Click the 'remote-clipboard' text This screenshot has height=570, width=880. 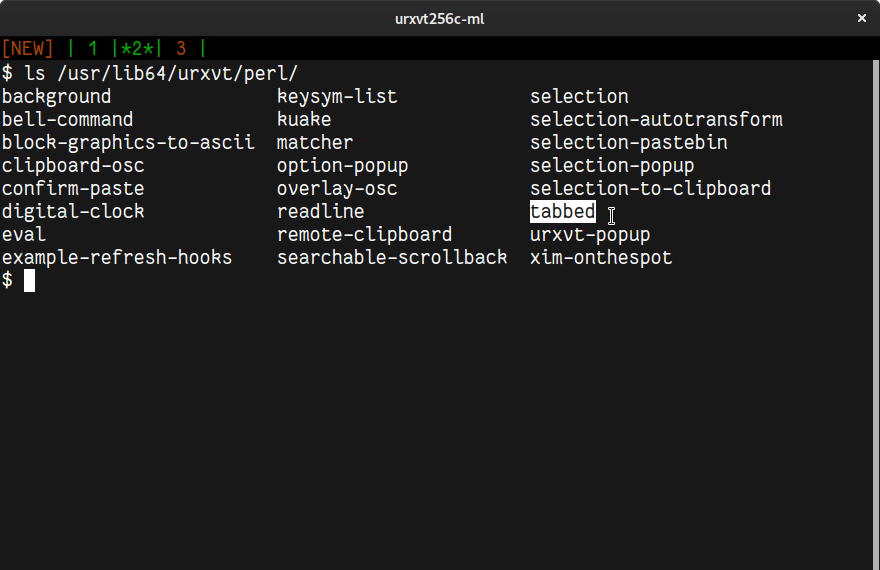(x=364, y=235)
